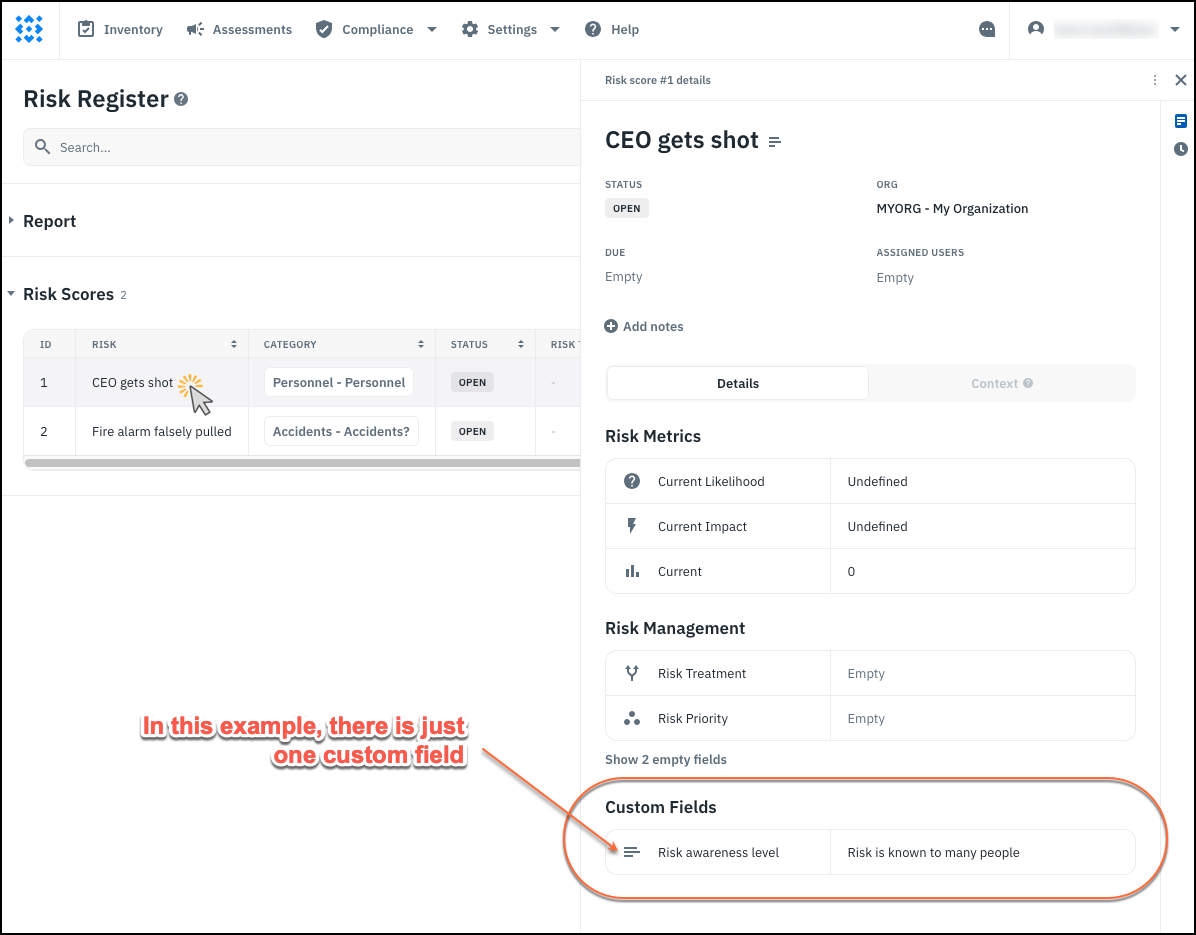Viewport: 1196px width, 935px height.
Task: Close the risk score details panel
Action: [x=1181, y=80]
